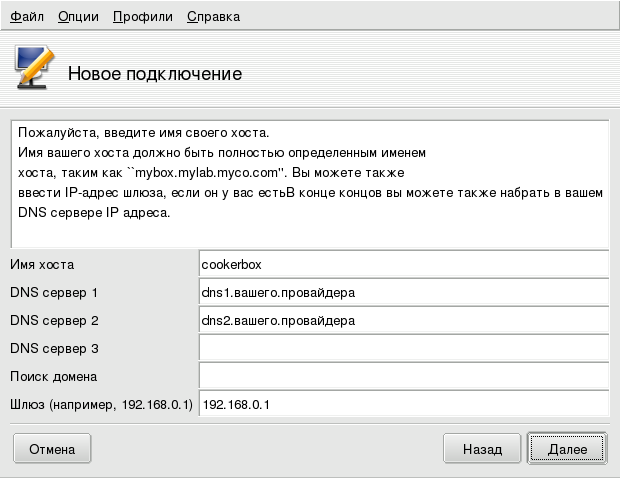This screenshot has width=620, height=479.
Task: Click the line starting 'Имя вашего хоста должно'
Action: click(x=222, y=153)
